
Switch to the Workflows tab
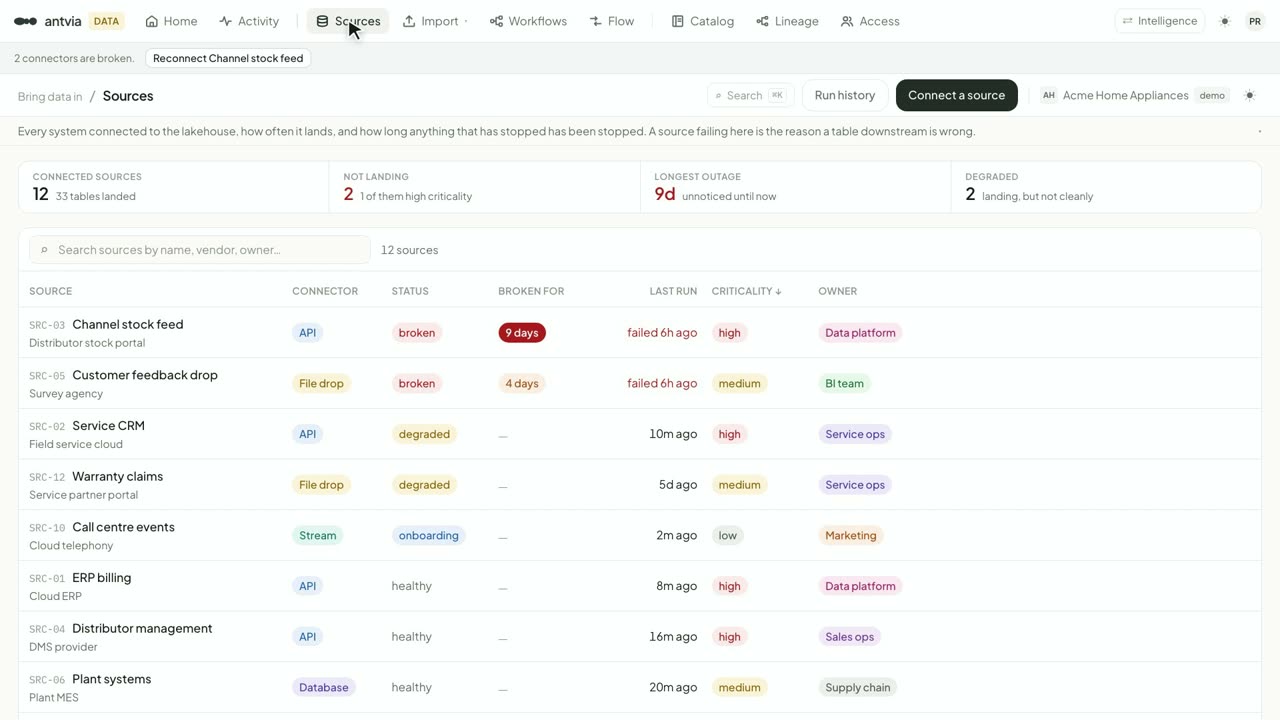point(528,21)
